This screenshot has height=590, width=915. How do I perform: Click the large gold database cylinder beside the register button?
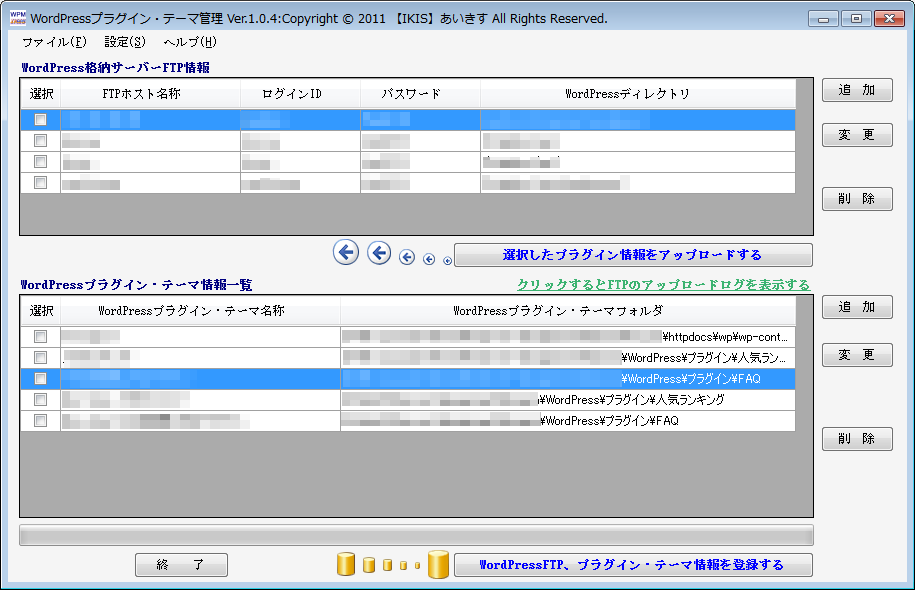coord(438,564)
